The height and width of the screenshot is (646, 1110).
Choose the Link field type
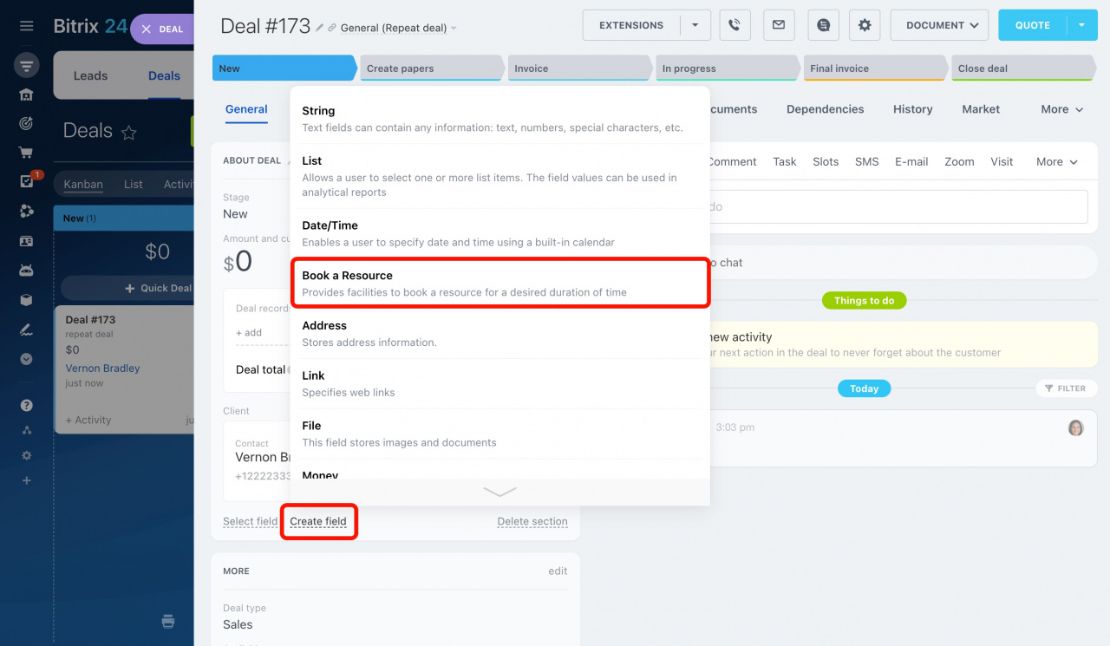(500, 383)
